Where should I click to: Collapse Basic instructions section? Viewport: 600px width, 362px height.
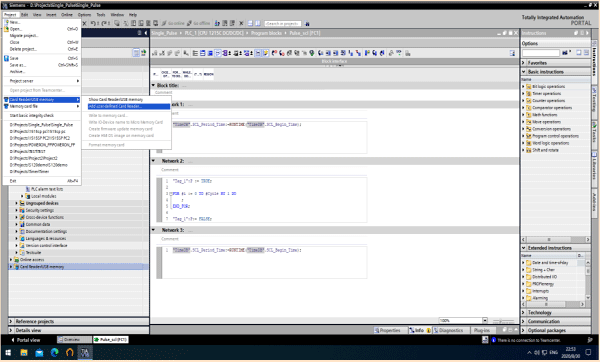coord(523,72)
